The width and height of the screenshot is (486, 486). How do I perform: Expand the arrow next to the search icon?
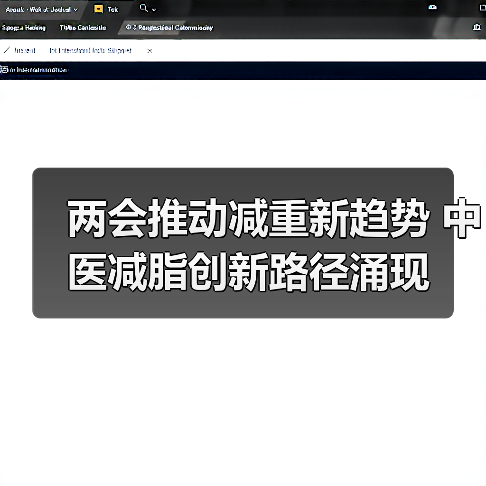pyautogui.click(x=154, y=10)
